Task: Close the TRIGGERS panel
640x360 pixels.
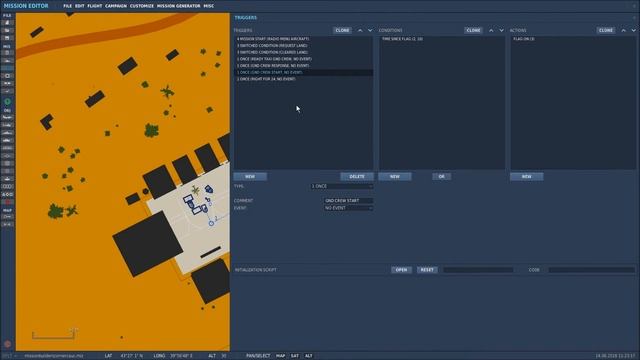Action: 634,18
